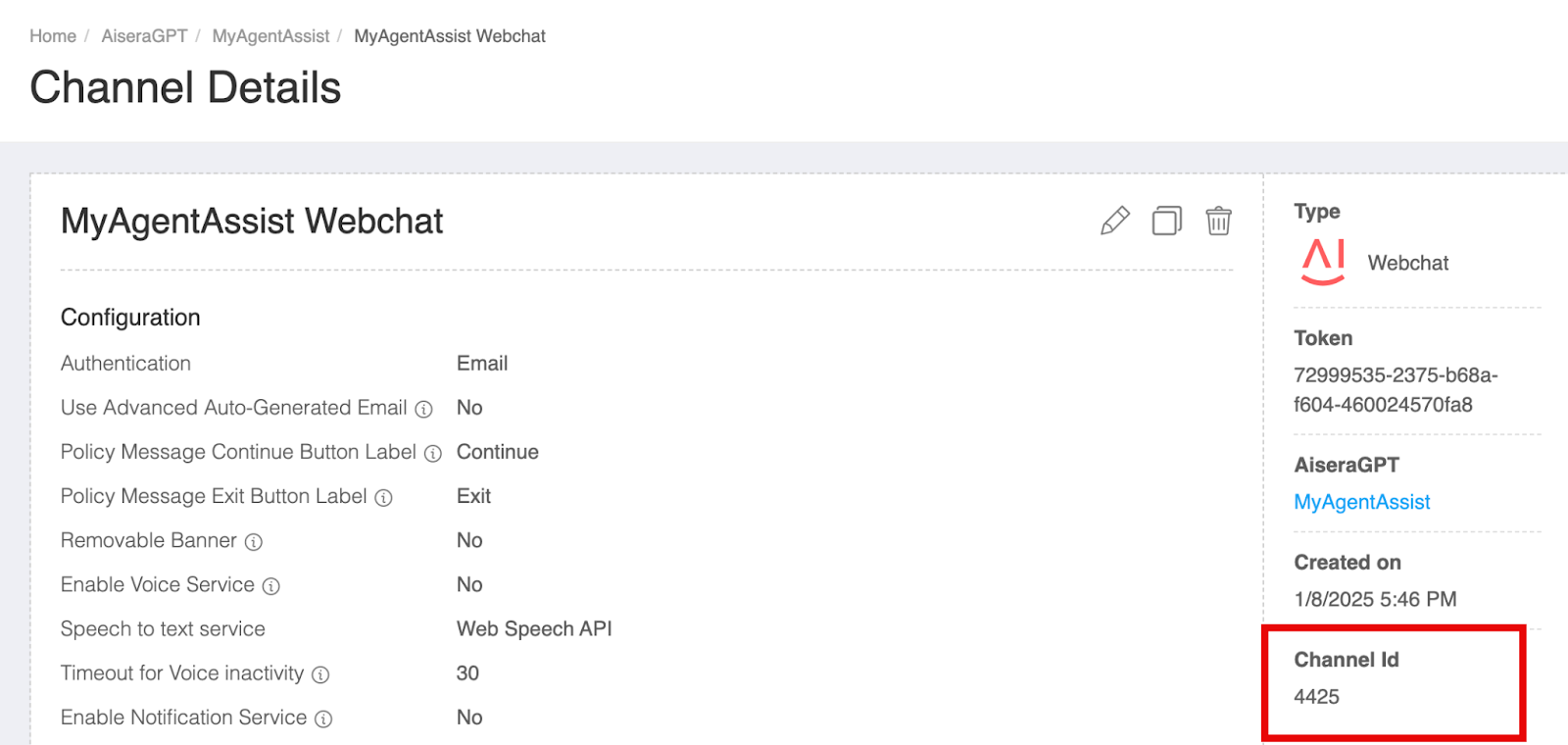Select the MyAgentAssist Webchat panel title
The width and height of the screenshot is (1568, 745).
252,222
